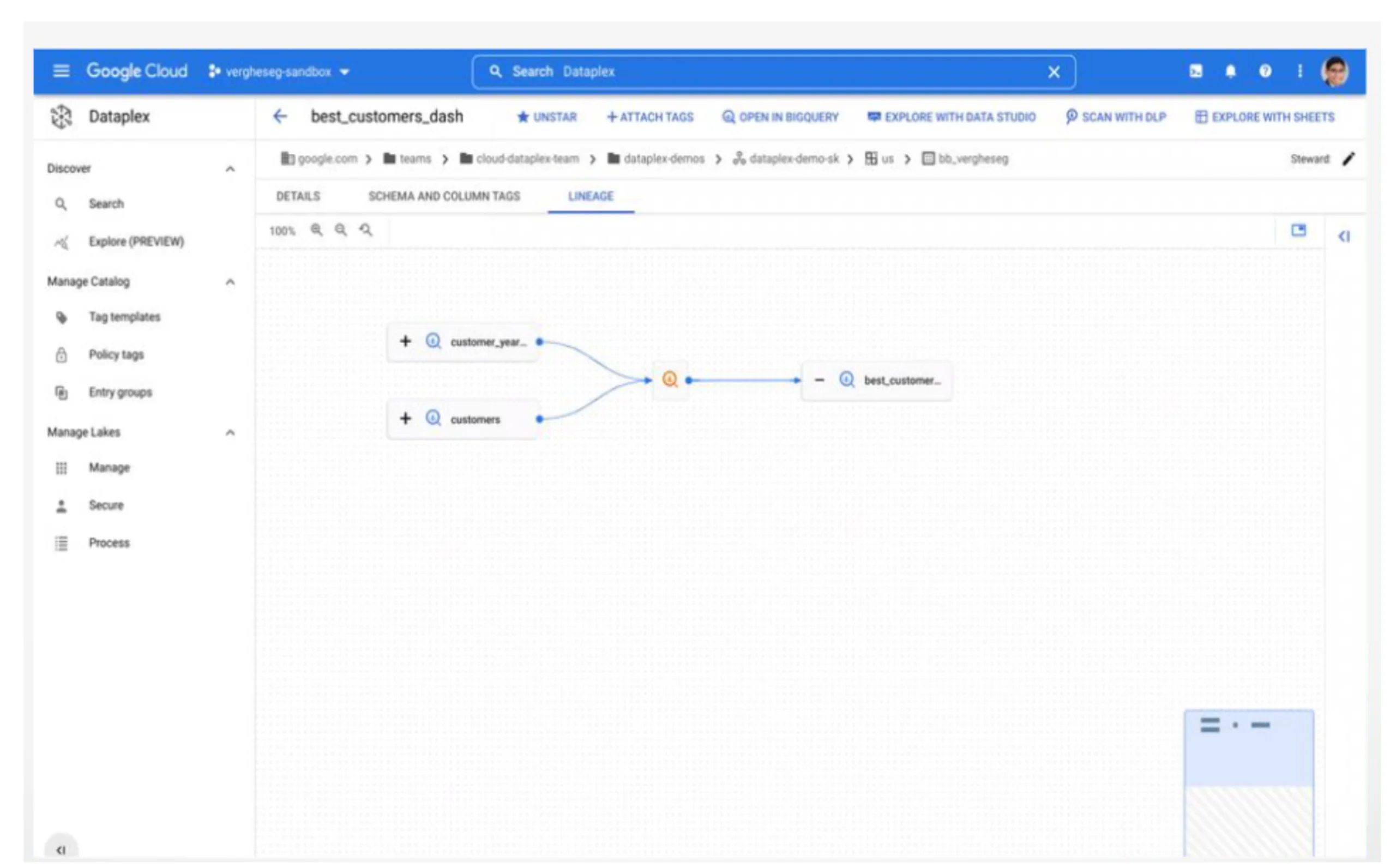Click the reset zoom magnifier icon
This screenshot has height=868, width=1396.
click(366, 230)
